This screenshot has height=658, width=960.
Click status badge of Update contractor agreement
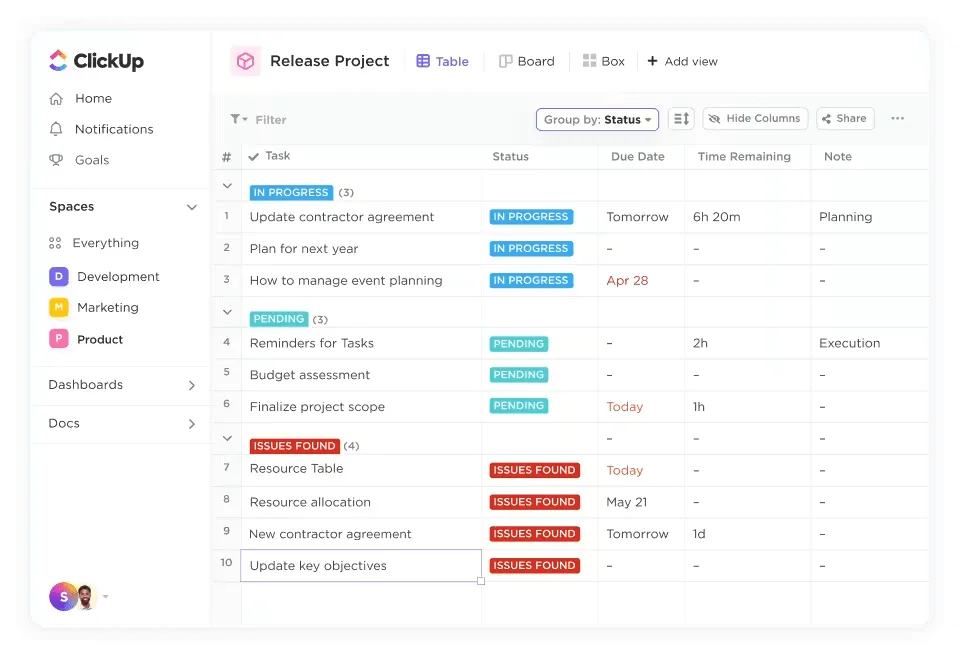pos(531,217)
